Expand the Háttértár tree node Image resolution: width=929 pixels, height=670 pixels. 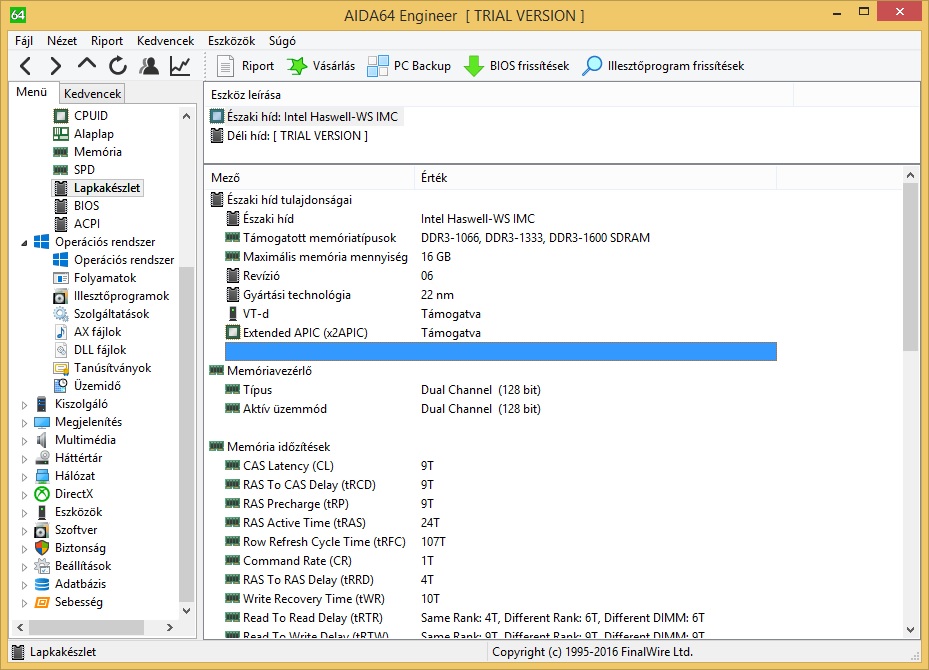pos(24,459)
